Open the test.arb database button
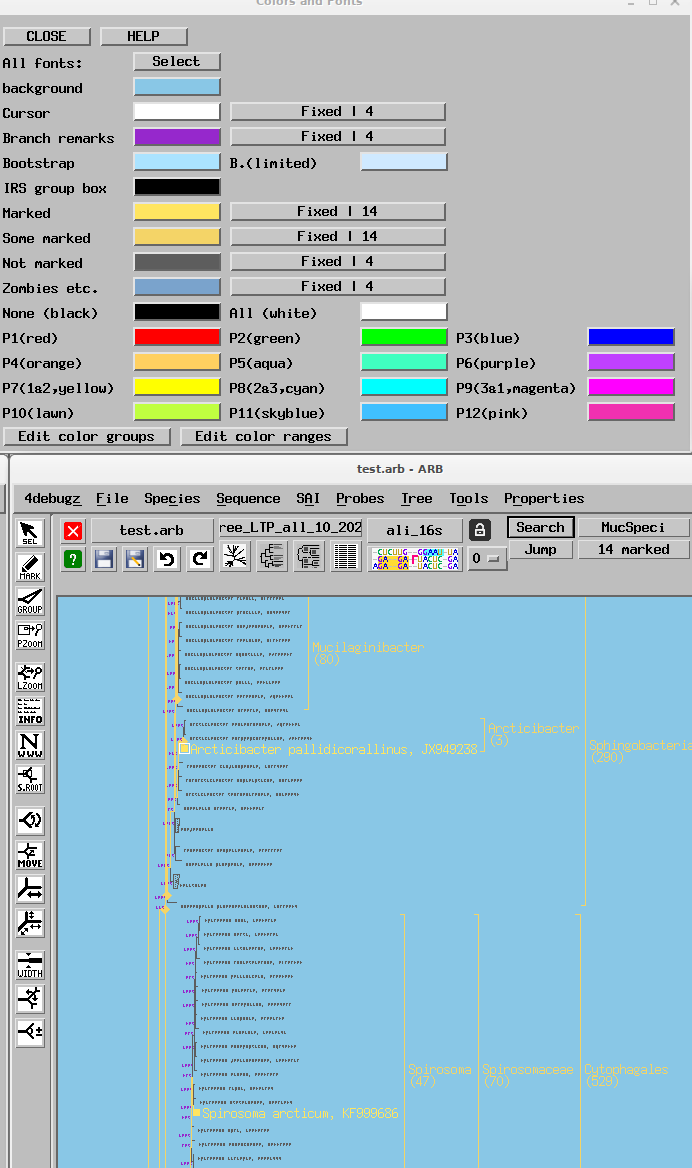This screenshot has width=692, height=1168. pos(151,530)
